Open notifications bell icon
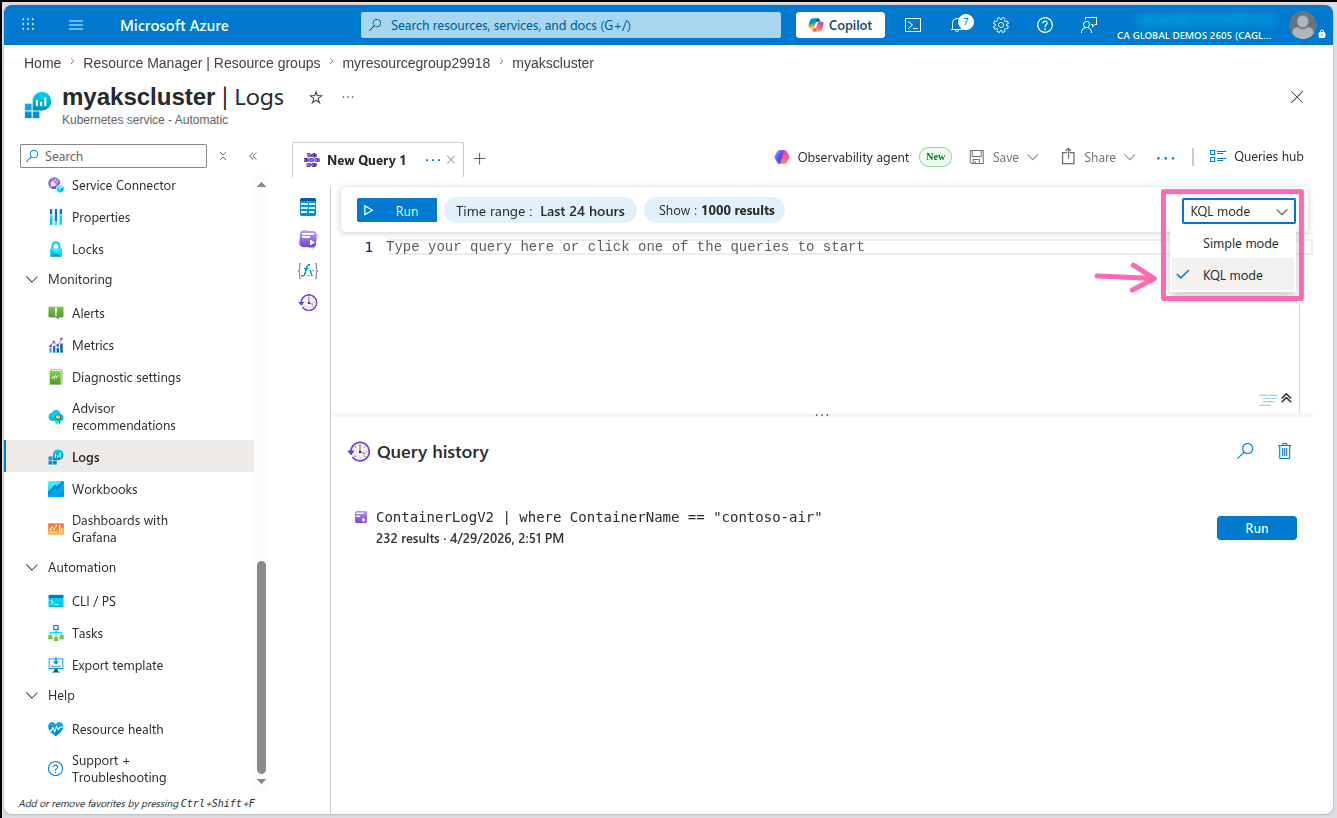 tap(959, 25)
